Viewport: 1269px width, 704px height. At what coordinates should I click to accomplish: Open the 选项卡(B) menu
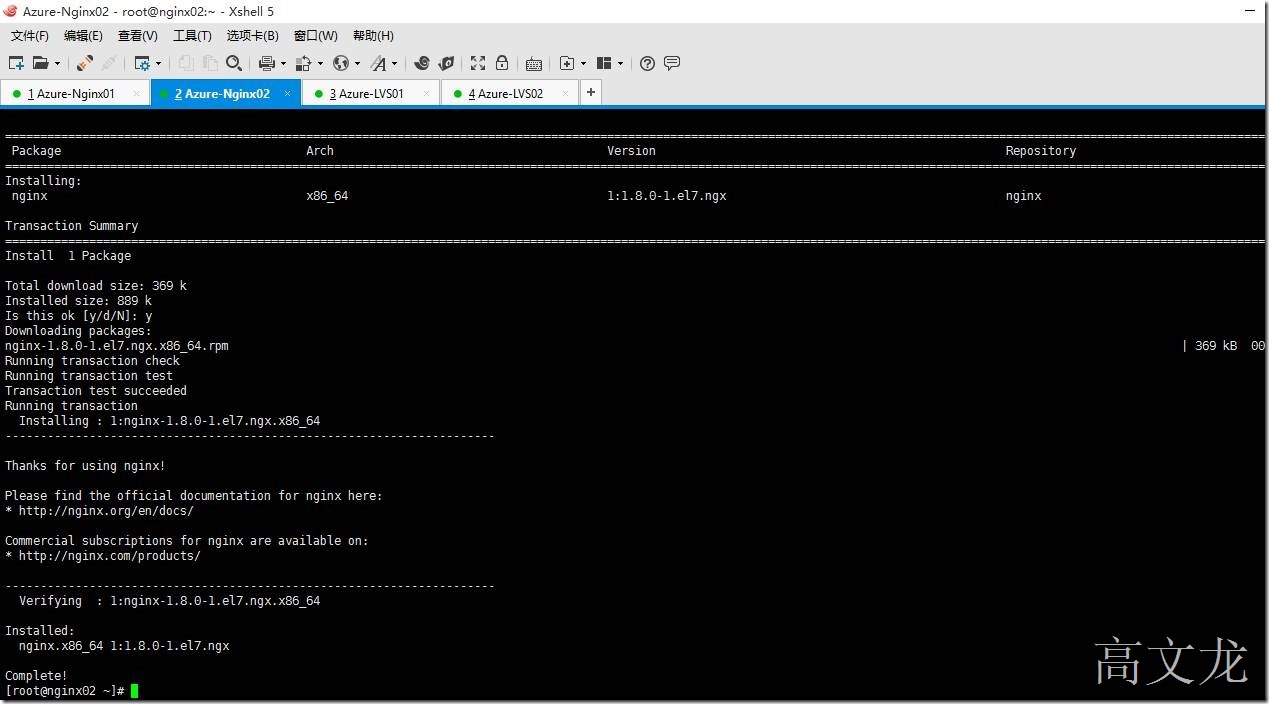(252, 36)
